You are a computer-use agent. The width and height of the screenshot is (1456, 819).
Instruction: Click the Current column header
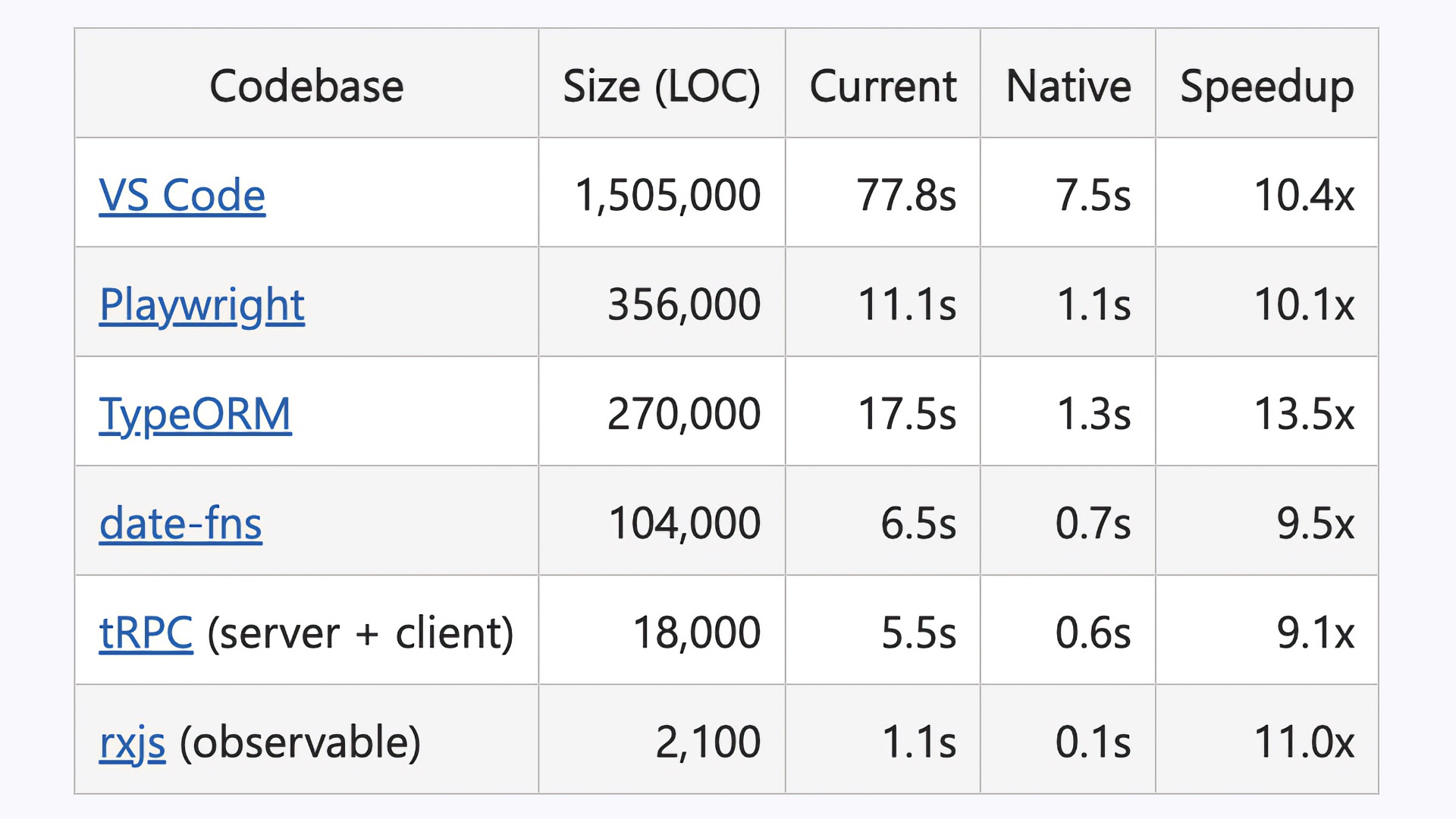click(x=883, y=83)
